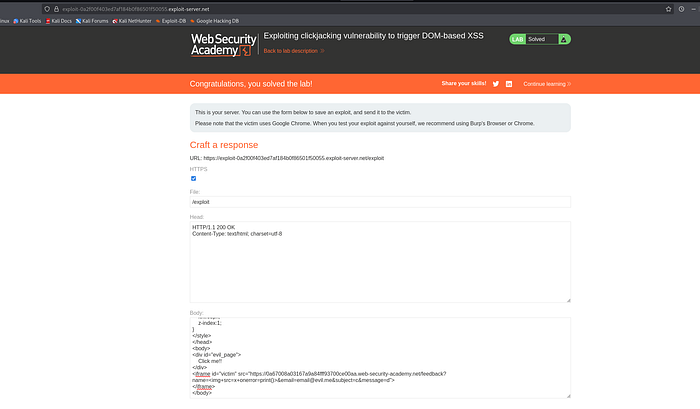Open the history clock icon in toolbar
The width and height of the screenshot is (700, 409).
pos(681,9)
